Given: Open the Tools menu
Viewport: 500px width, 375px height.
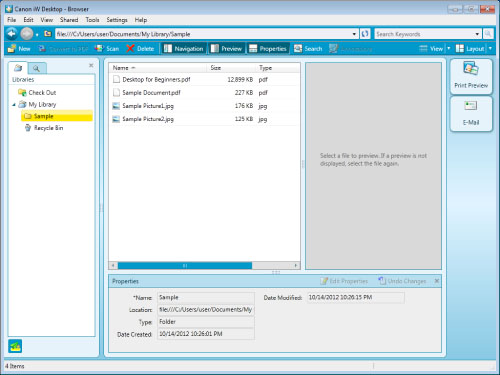Looking at the screenshot, I should tap(92, 20).
